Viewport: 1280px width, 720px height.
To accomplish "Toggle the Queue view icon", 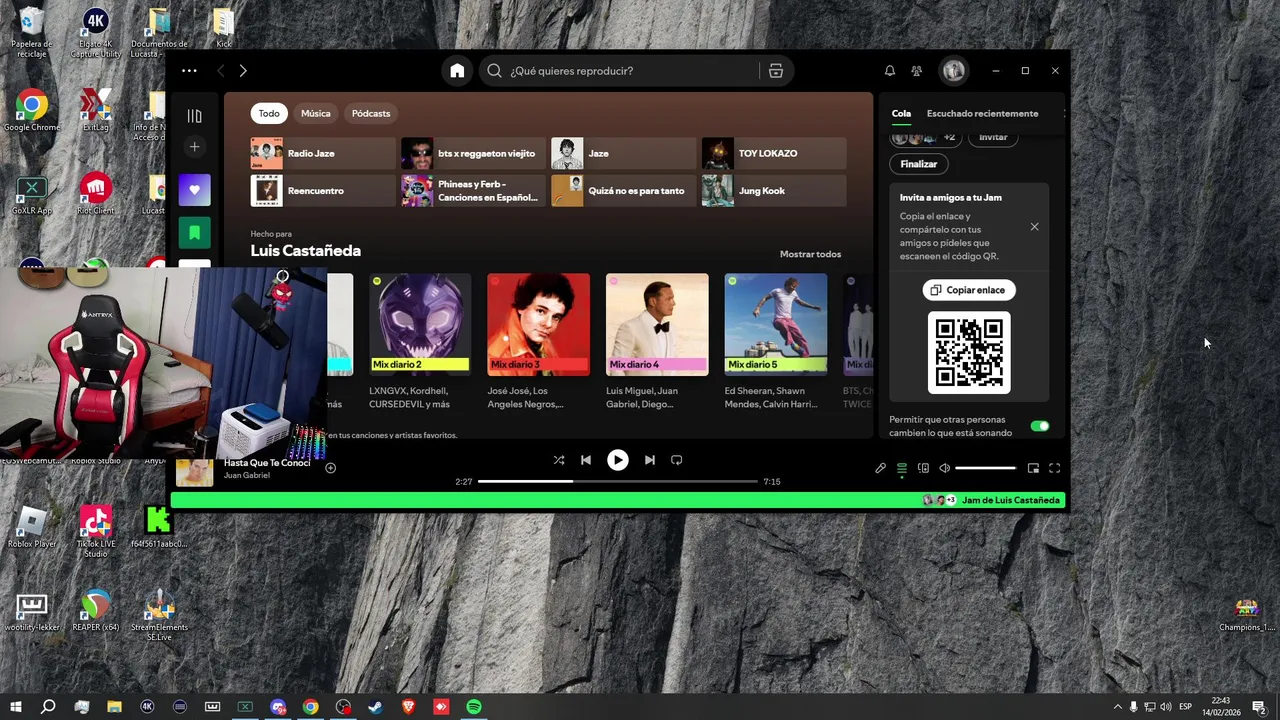I will pos(901,468).
